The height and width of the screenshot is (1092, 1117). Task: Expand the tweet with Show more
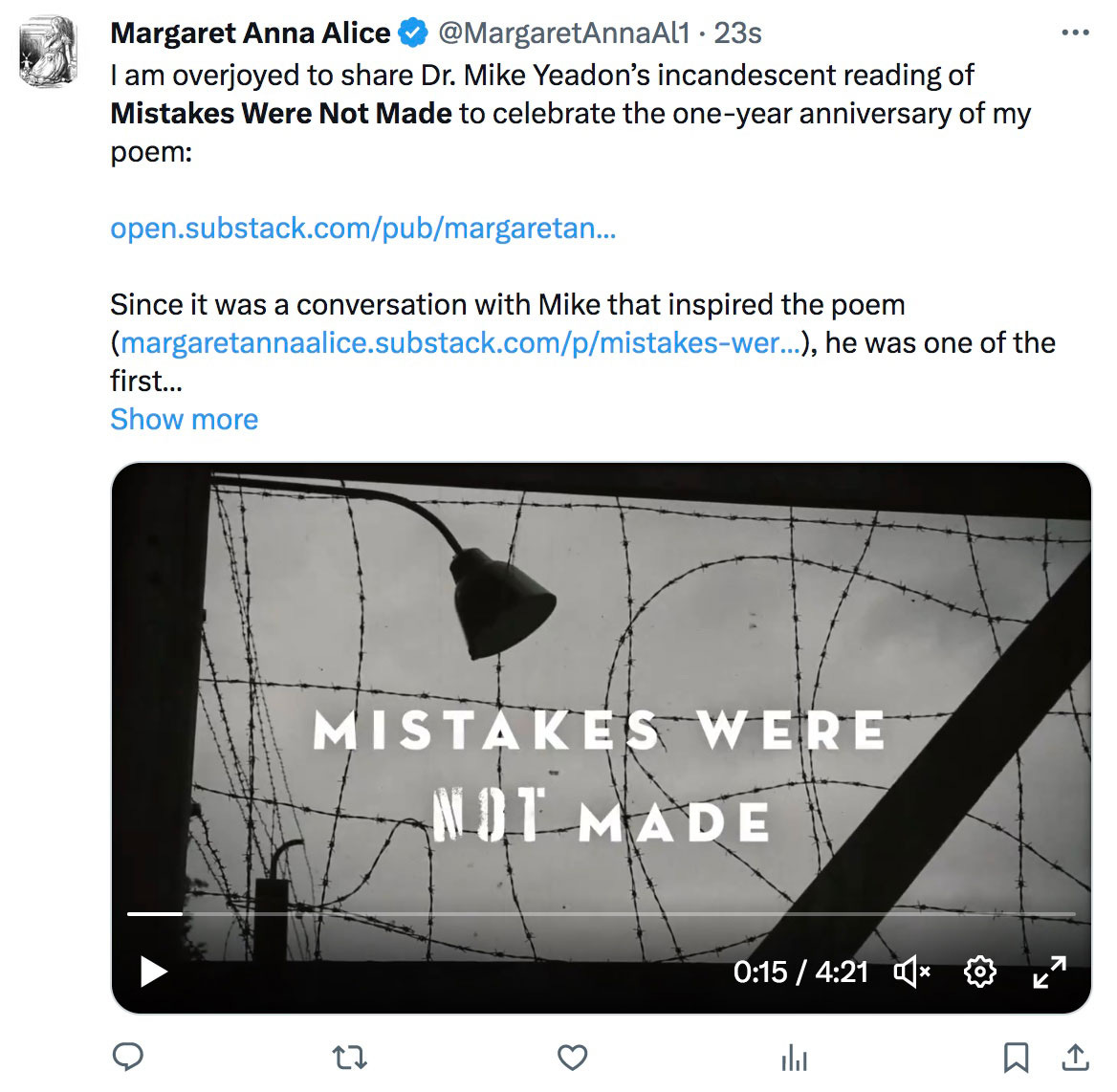(184, 419)
